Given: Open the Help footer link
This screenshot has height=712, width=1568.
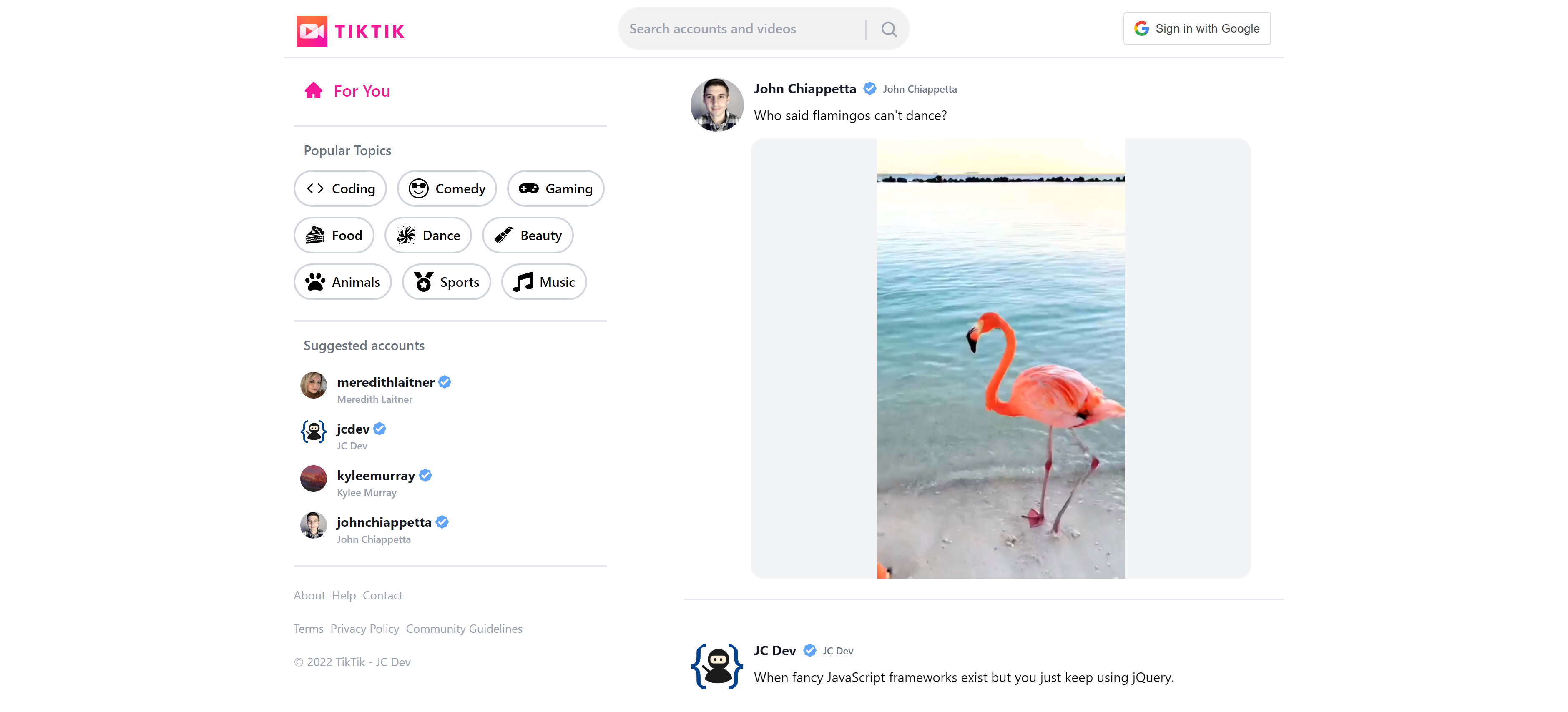Looking at the screenshot, I should pos(344,596).
